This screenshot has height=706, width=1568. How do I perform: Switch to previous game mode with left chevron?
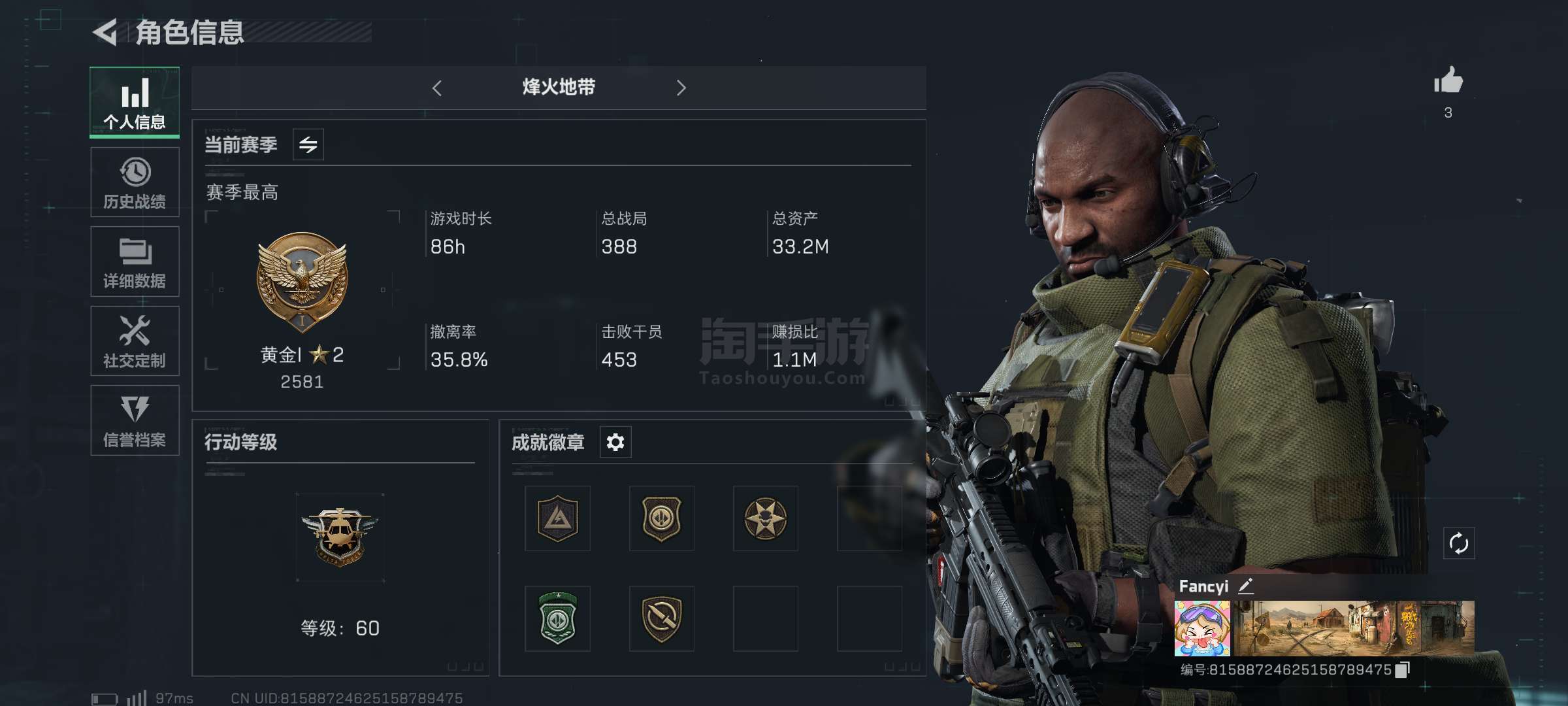point(437,88)
